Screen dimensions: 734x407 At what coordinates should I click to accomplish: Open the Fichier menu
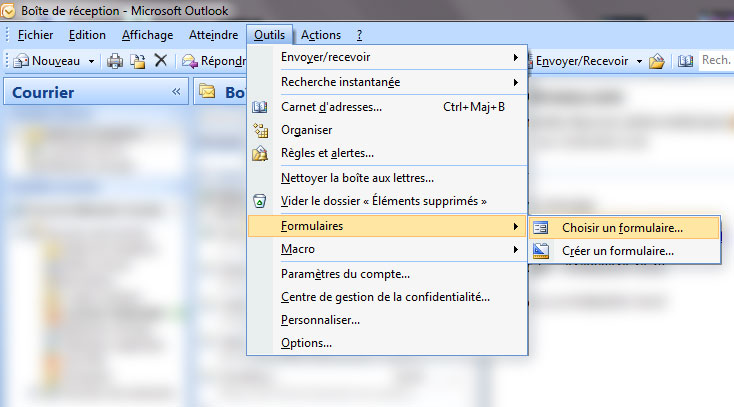(35, 35)
